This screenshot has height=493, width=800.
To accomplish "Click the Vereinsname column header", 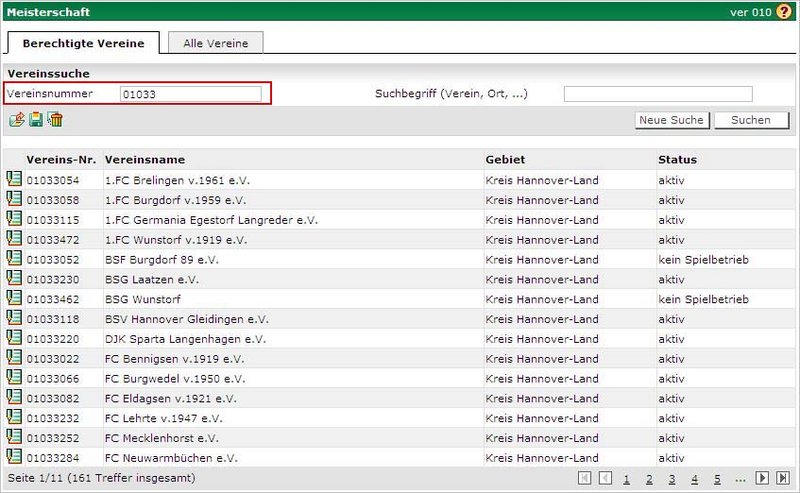I will [144, 160].
